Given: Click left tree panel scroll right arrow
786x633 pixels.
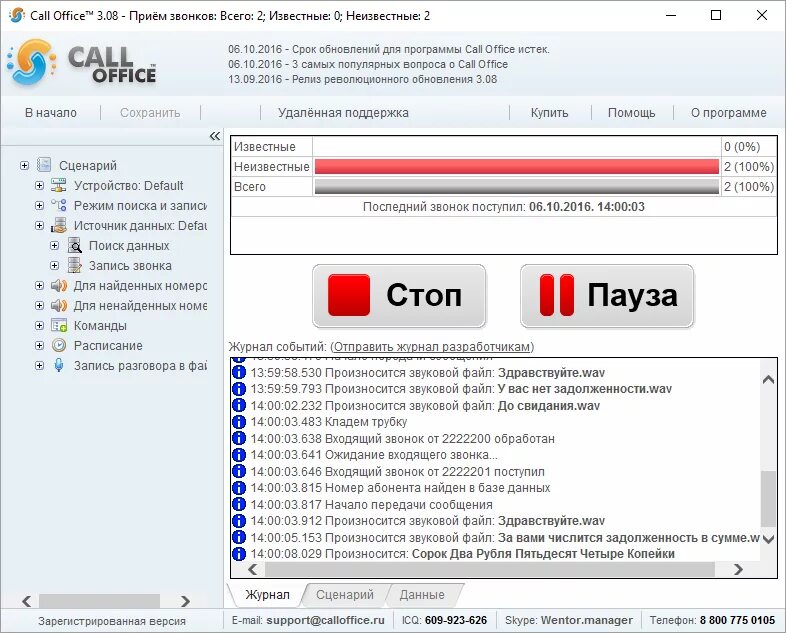Looking at the screenshot, I should point(185,601).
